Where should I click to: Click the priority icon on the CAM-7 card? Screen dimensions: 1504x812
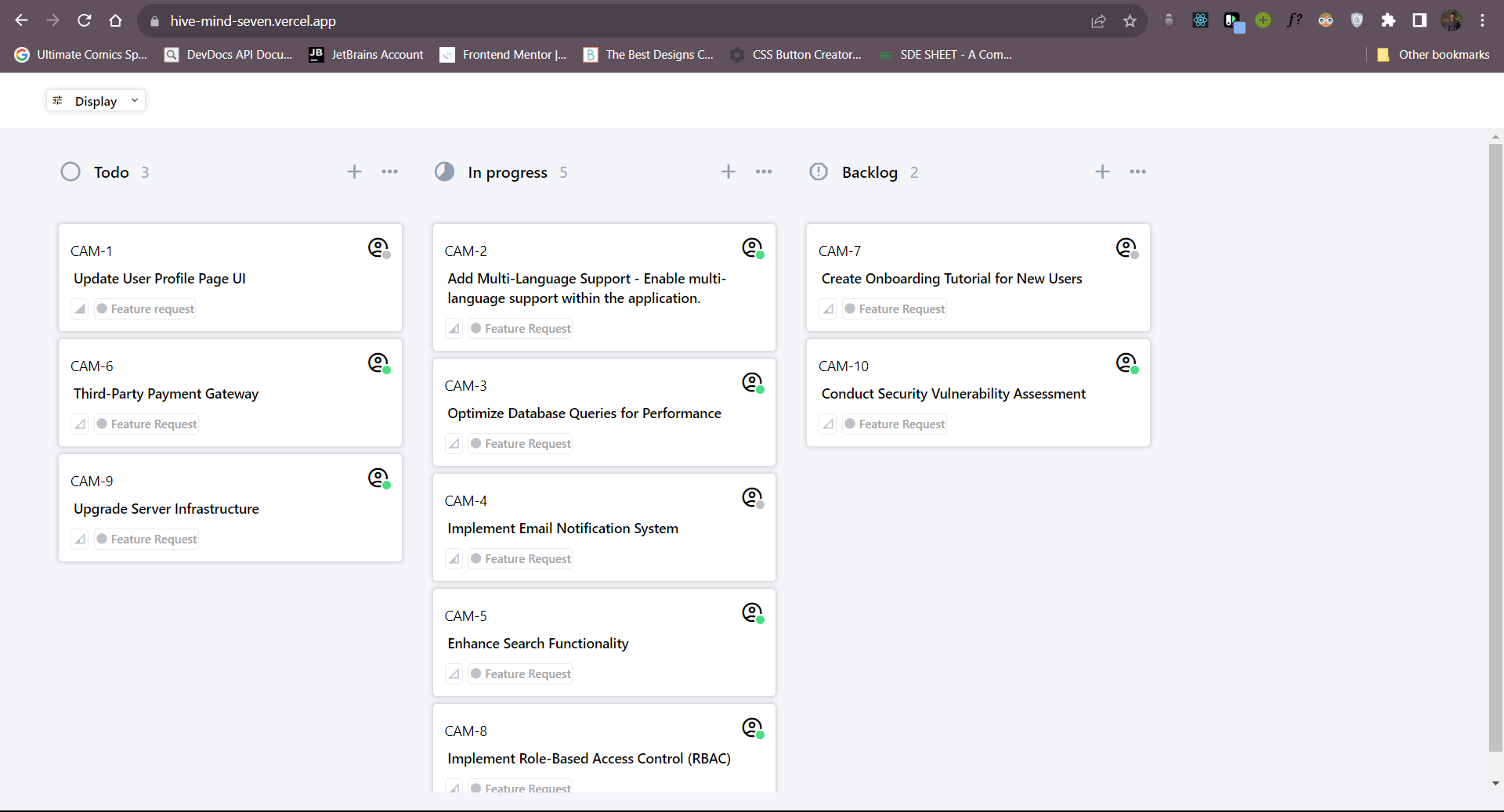pos(828,309)
